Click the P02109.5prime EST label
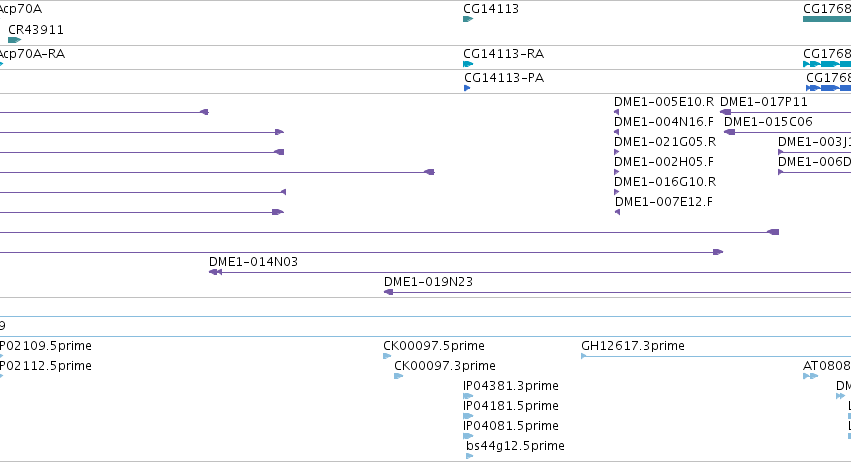The image size is (851, 462). tap(46, 346)
